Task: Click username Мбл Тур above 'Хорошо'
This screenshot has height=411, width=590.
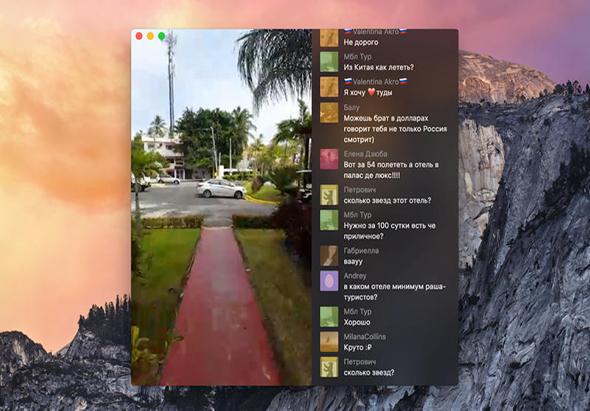Action: [357, 312]
